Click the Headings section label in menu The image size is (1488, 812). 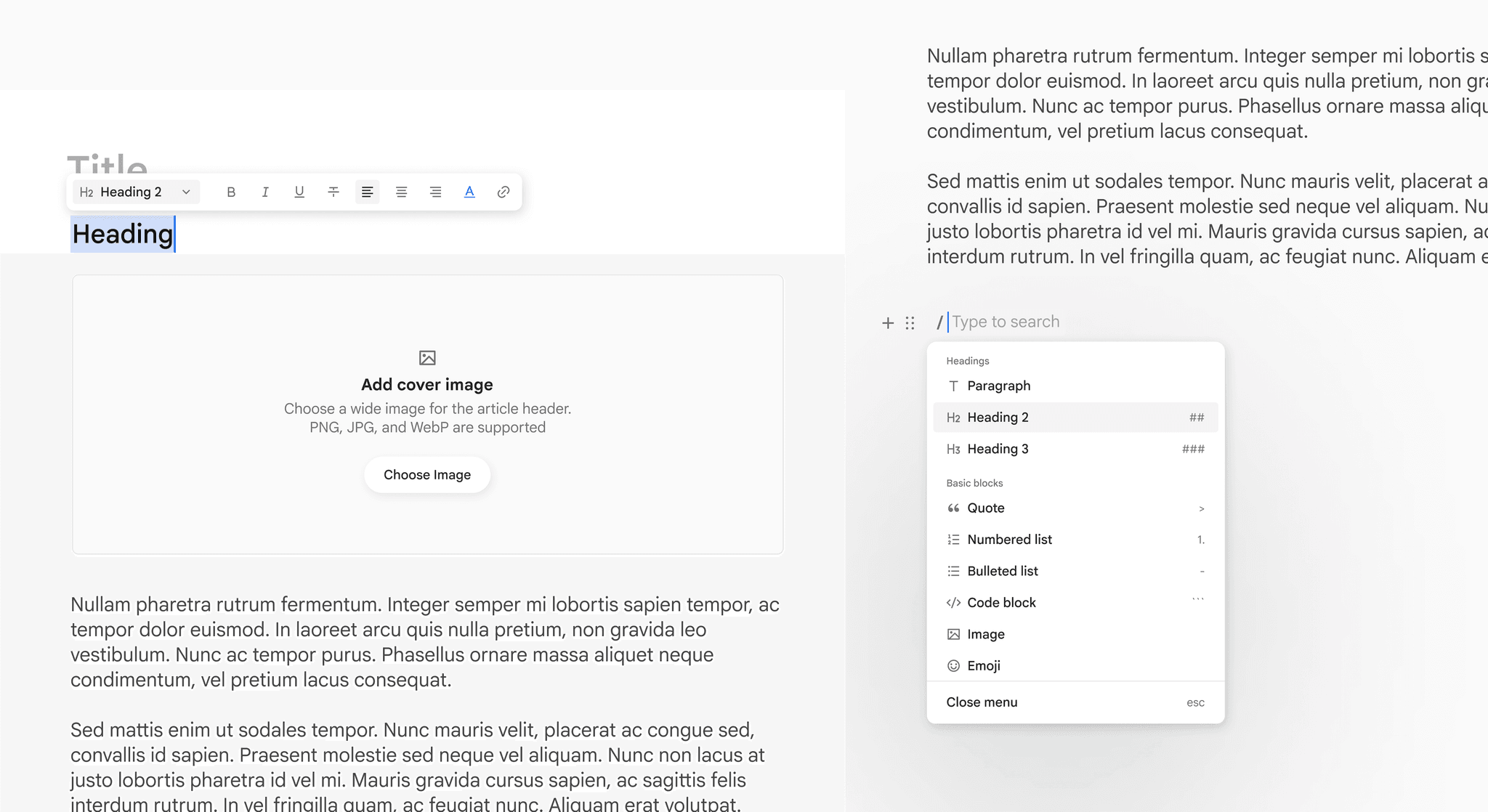coord(968,361)
